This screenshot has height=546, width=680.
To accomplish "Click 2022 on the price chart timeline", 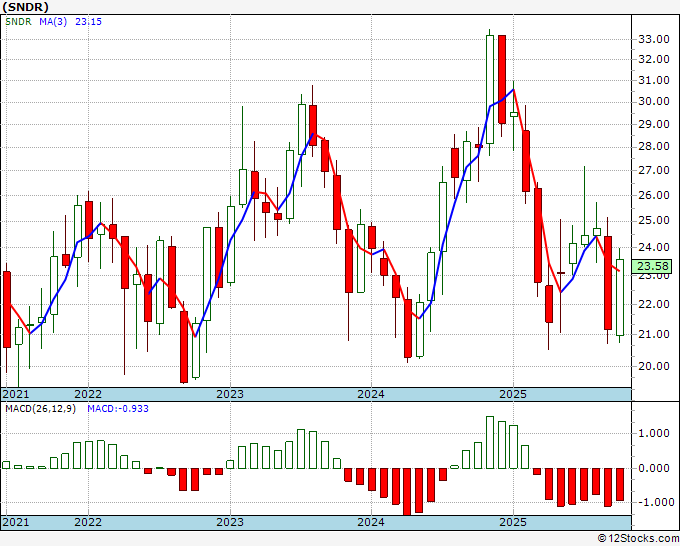I will pyautogui.click(x=88, y=394).
